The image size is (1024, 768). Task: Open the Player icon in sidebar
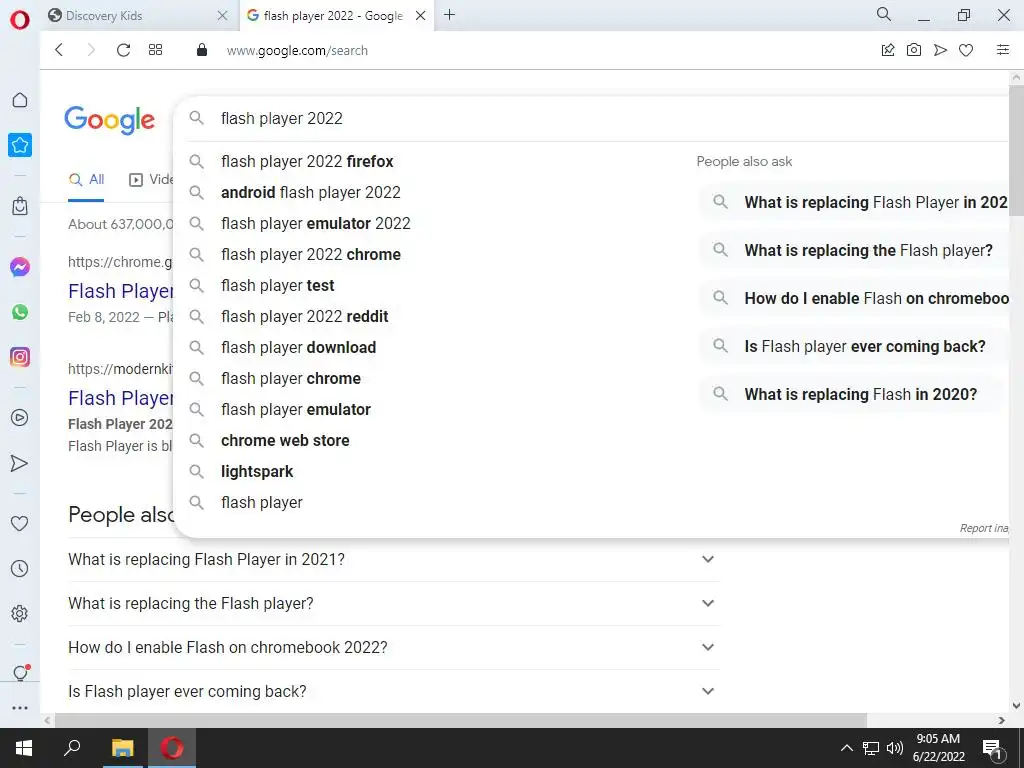(x=20, y=418)
